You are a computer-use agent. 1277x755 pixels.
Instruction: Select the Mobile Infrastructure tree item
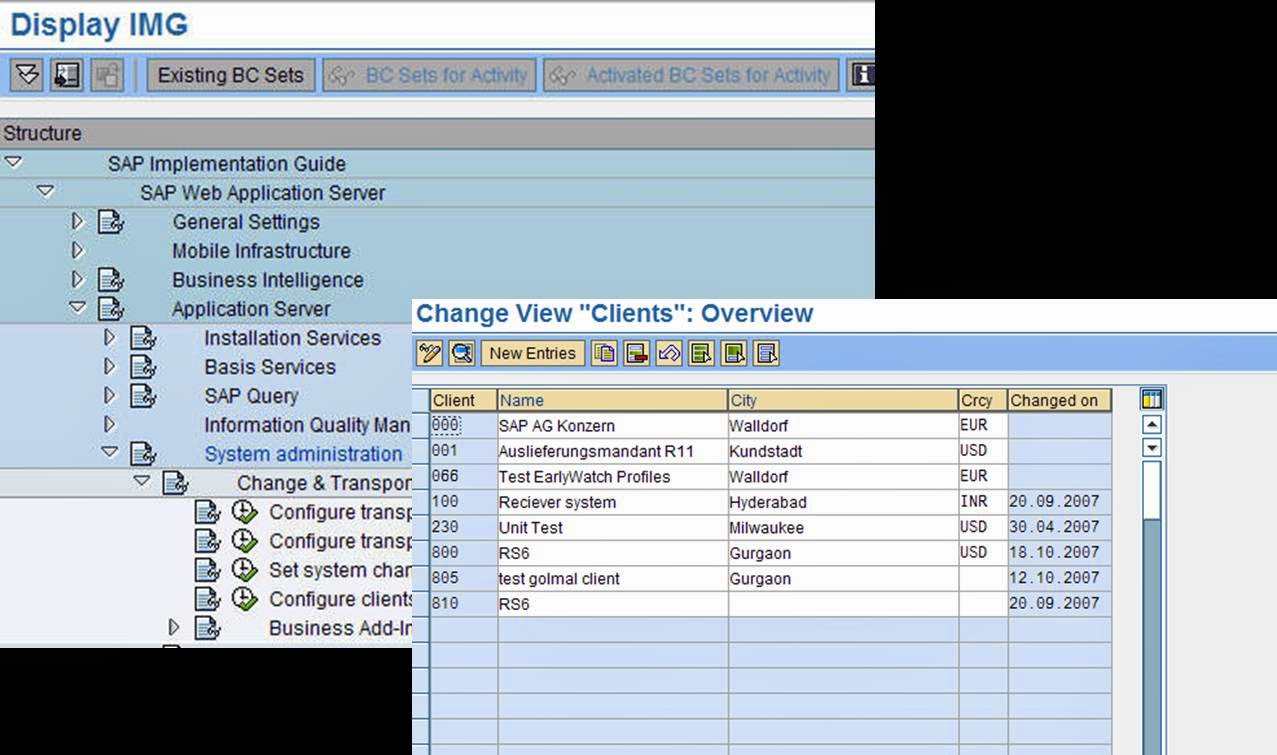[261, 251]
